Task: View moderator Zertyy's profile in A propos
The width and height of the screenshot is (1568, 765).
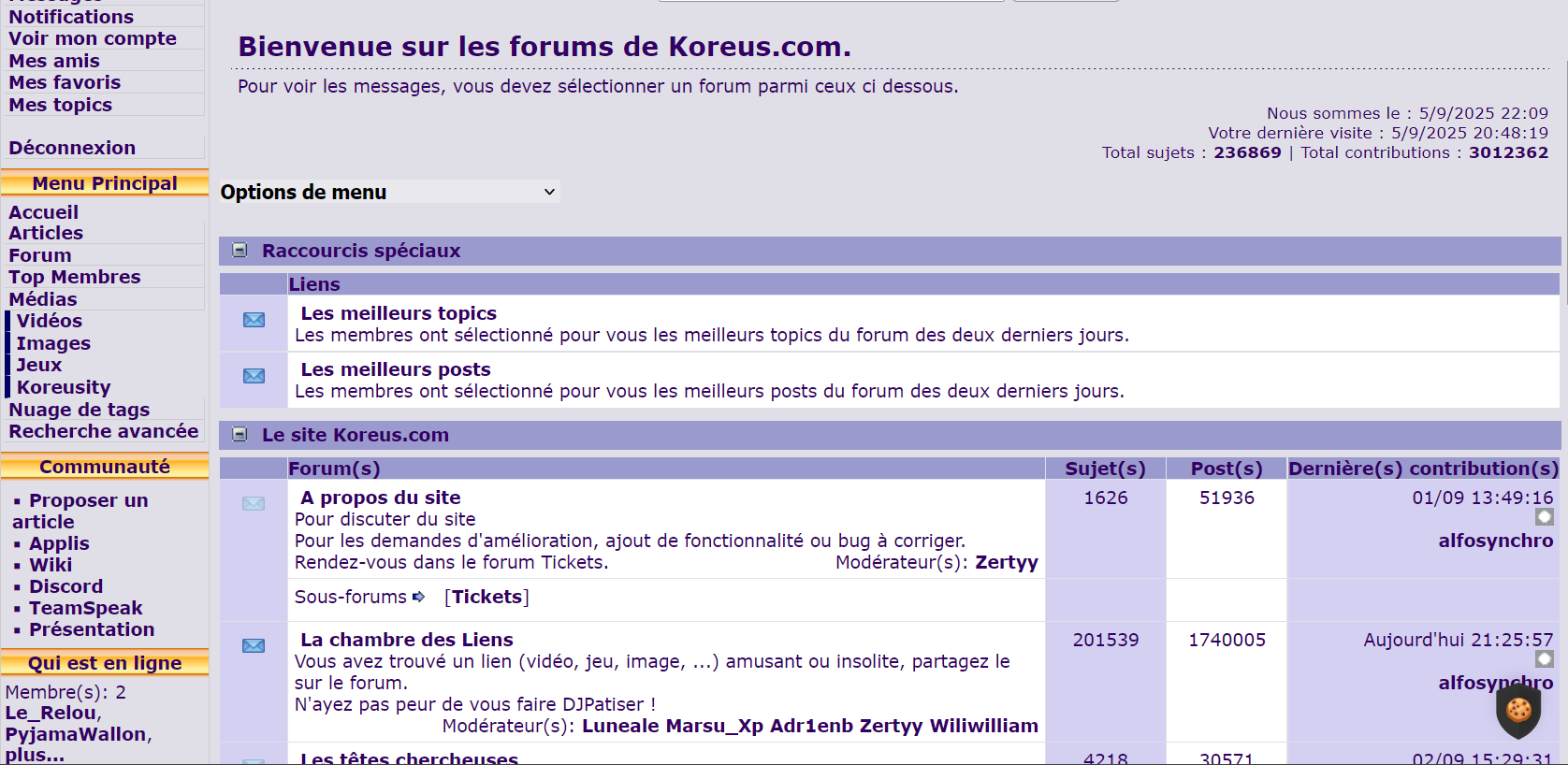Action: [1007, 562]
